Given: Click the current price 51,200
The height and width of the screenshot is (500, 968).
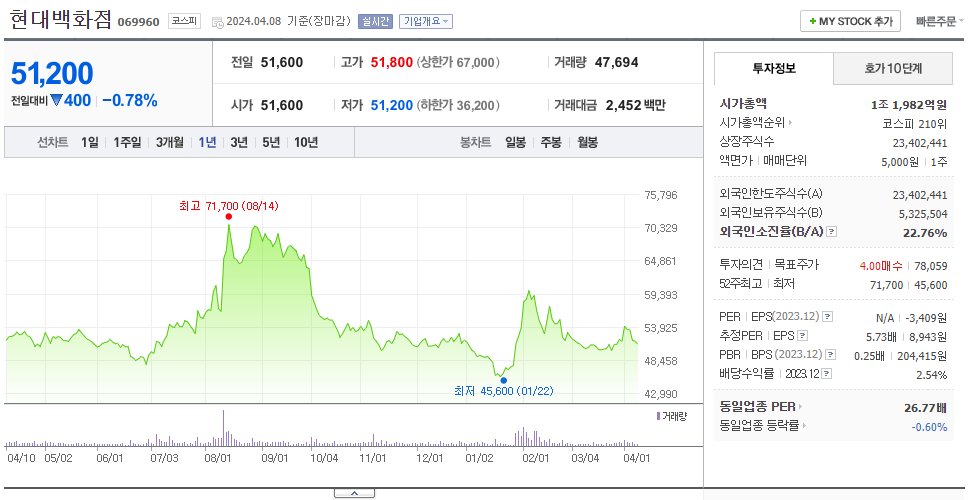Looking at the screenshot, I should 52,73.
